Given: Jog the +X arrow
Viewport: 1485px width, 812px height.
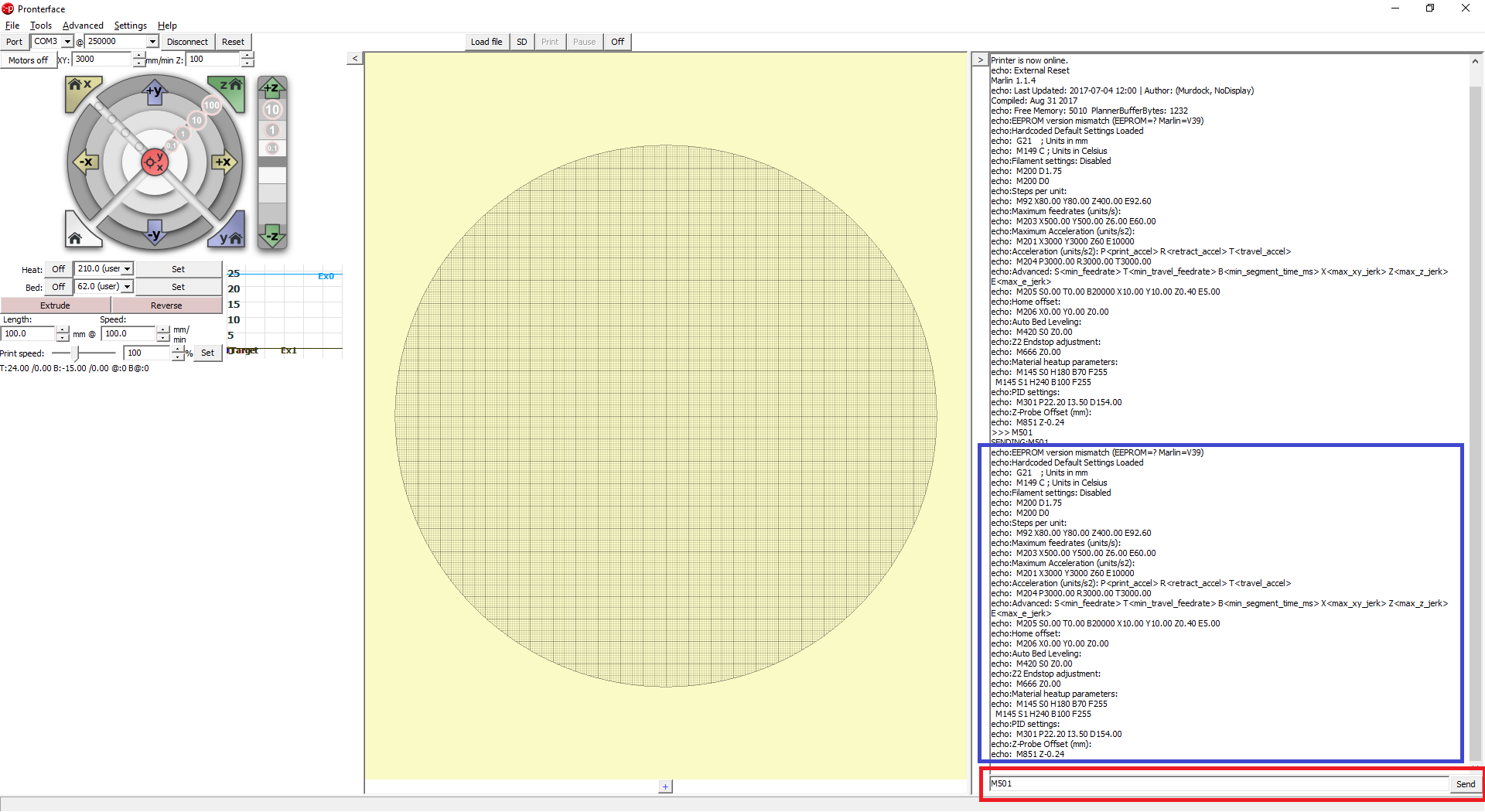Looking at the screenshot, I should [224, 162].
